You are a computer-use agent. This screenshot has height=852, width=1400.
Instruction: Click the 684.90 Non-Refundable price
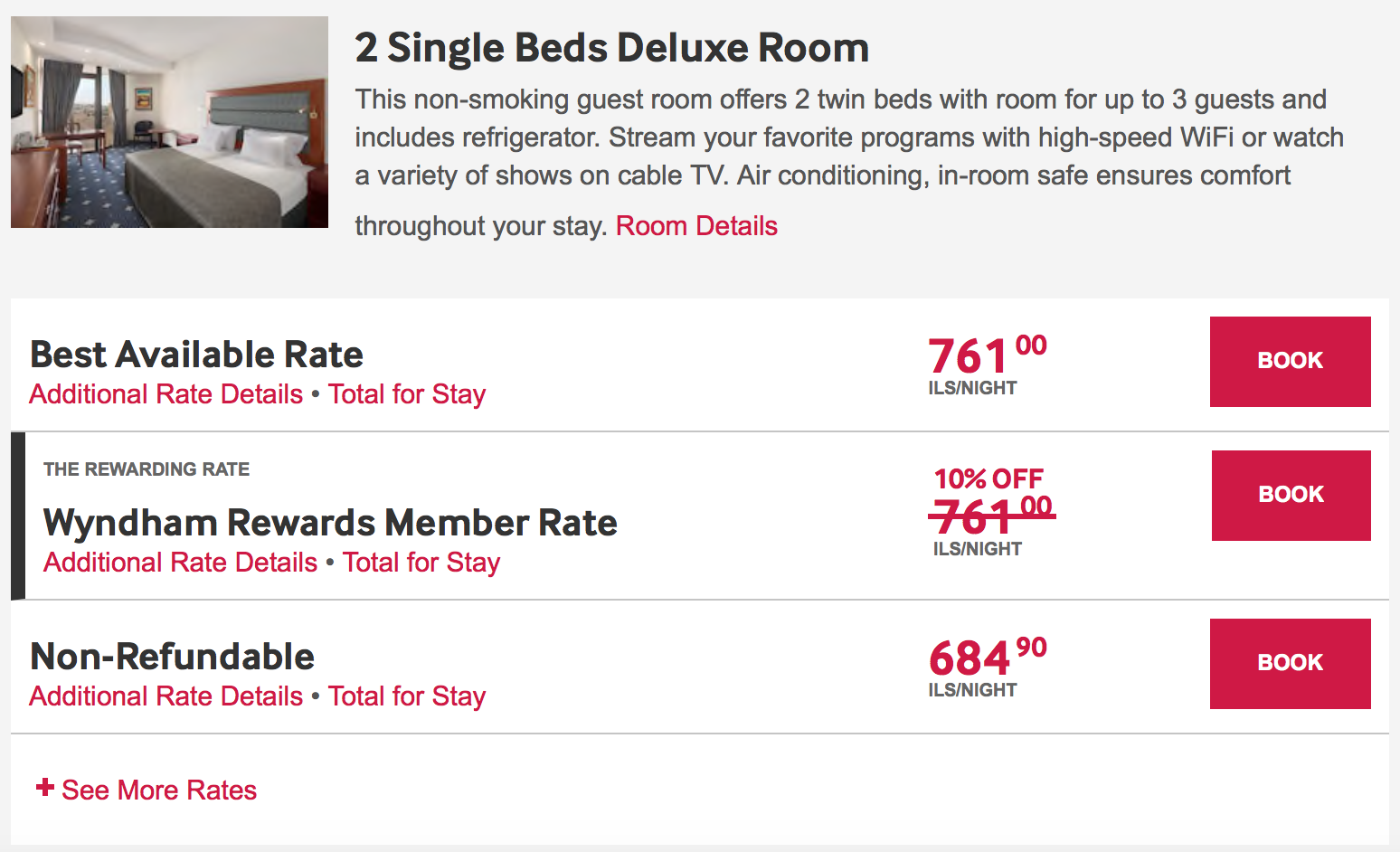tap(986, 658)
